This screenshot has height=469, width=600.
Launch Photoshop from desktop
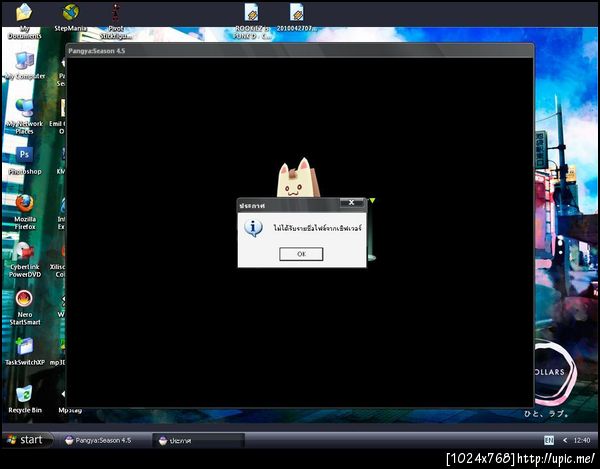[x=25, y=161]
